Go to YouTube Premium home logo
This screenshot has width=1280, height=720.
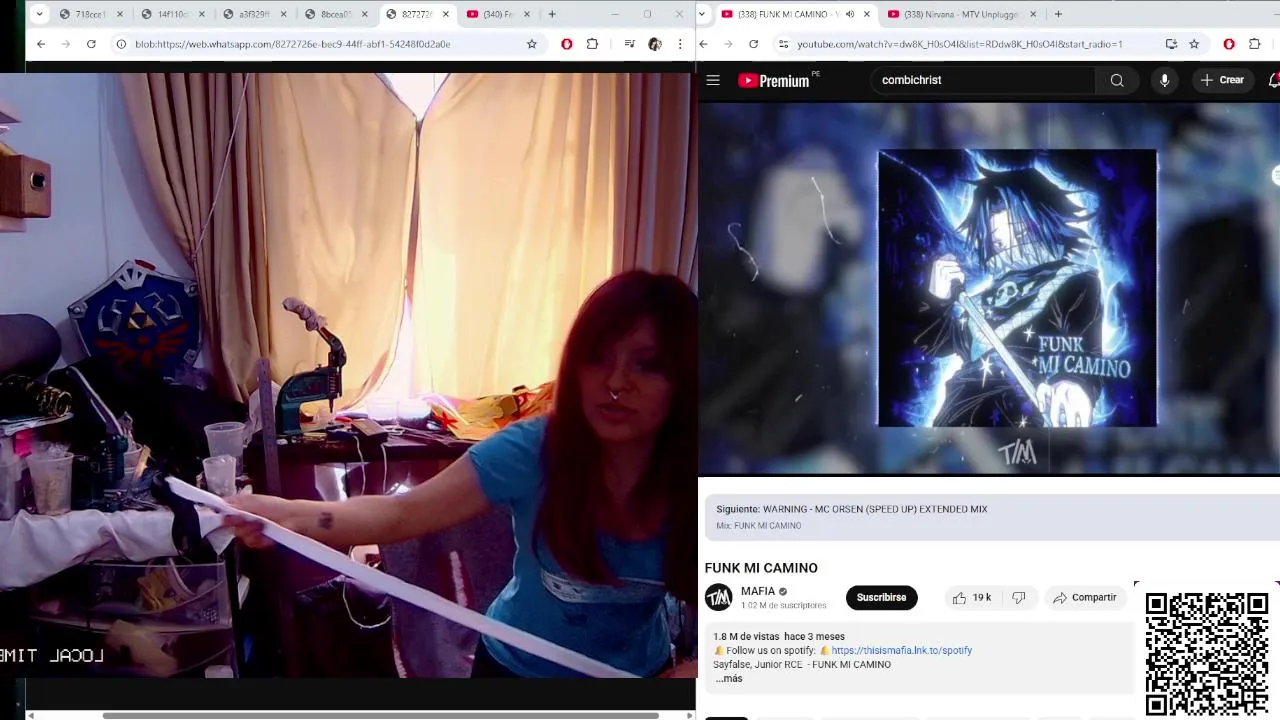click(775, 80)
